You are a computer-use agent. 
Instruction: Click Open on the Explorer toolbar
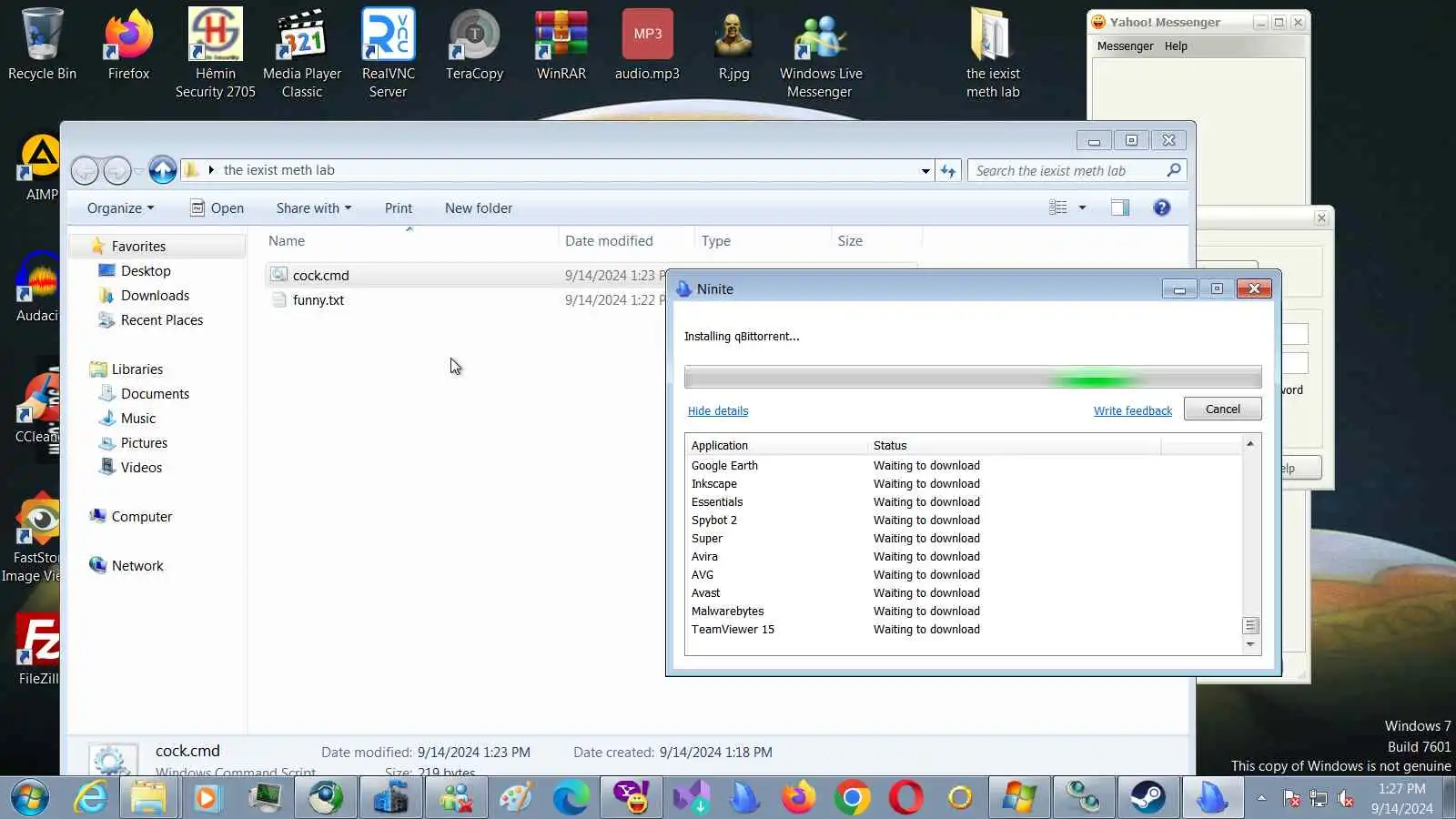tap(217, 207)
